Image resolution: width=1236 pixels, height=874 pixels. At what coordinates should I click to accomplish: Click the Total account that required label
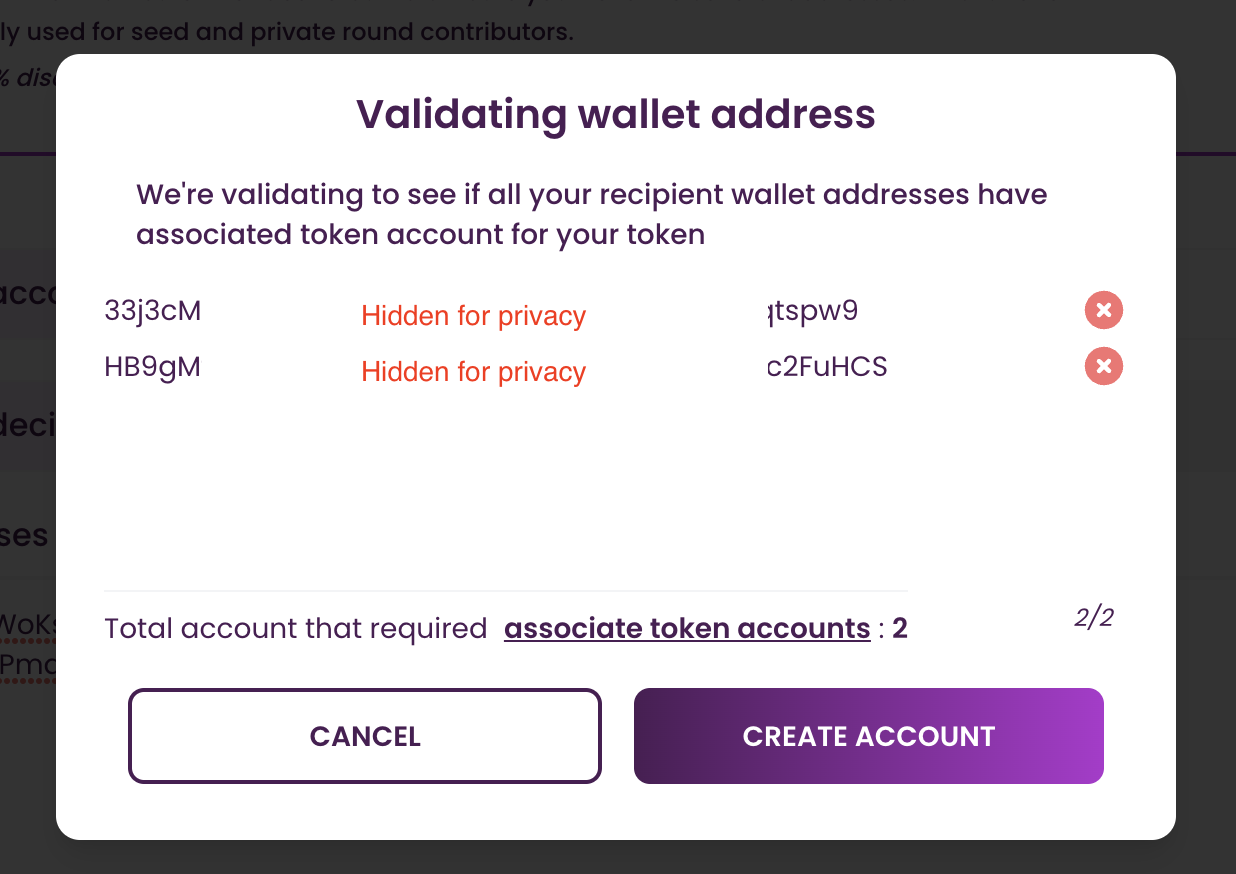(295, 628)
